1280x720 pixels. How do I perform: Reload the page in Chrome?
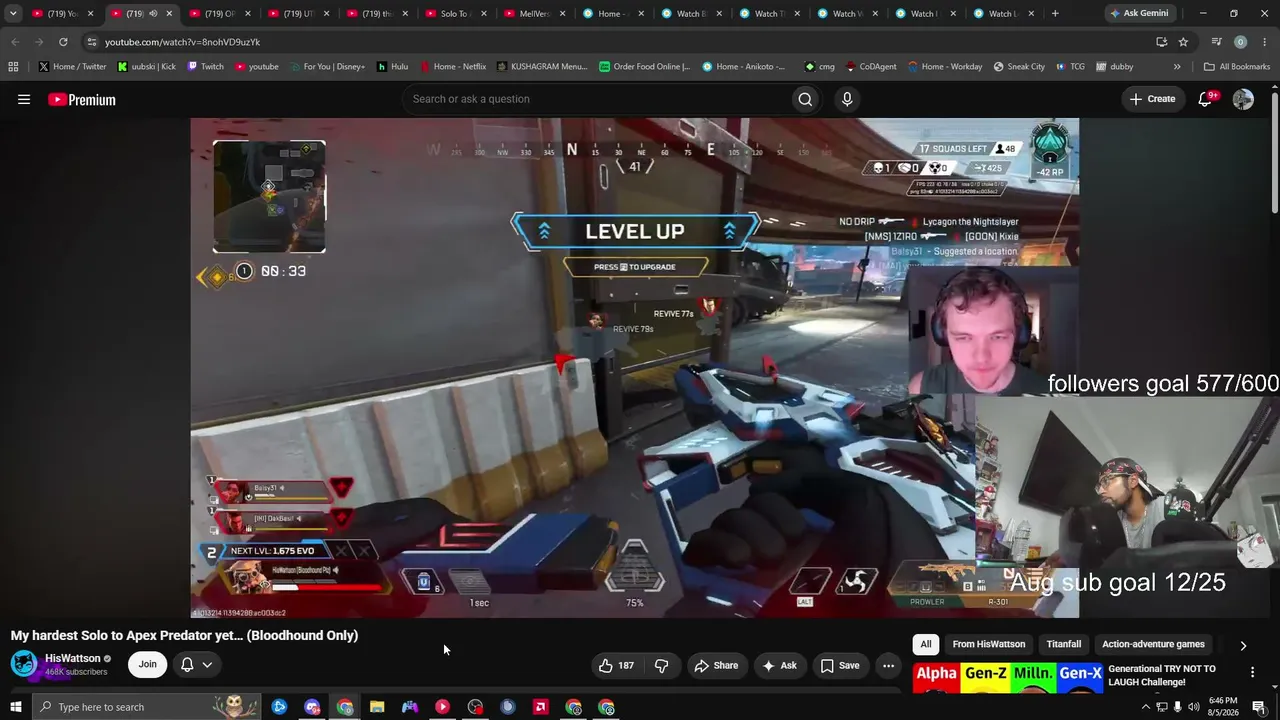tap(63, 42)
